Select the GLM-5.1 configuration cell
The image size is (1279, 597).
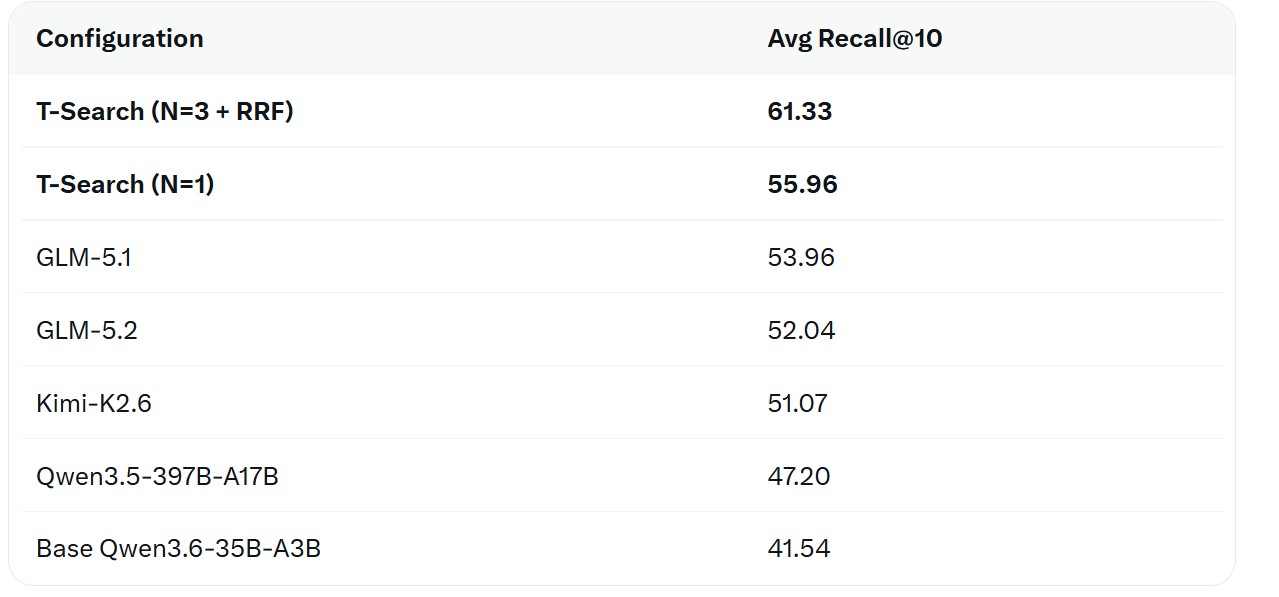click(84, 258)
